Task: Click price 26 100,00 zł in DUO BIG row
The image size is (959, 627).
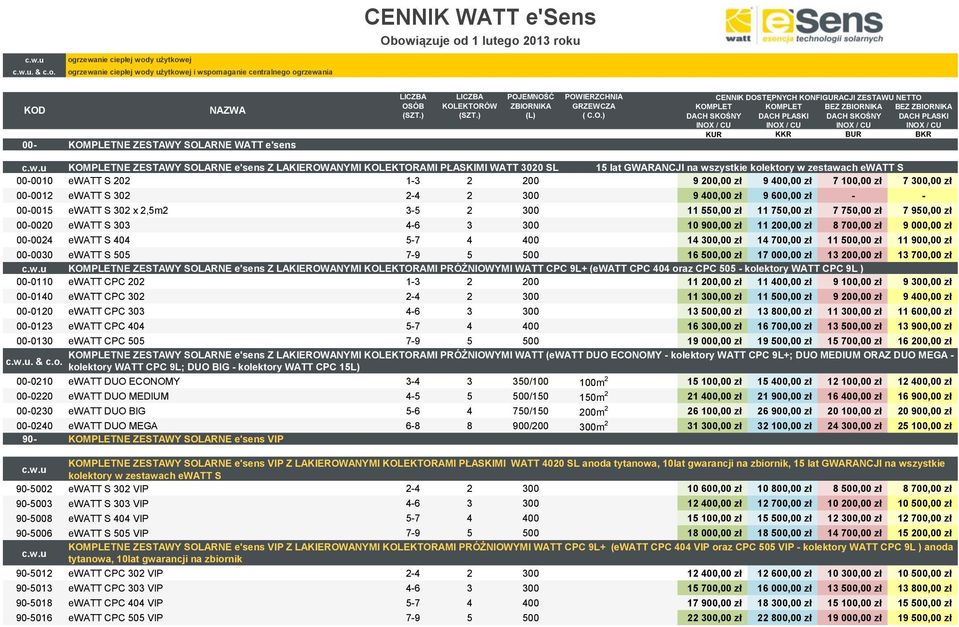Action: click(x=714, y=411)
